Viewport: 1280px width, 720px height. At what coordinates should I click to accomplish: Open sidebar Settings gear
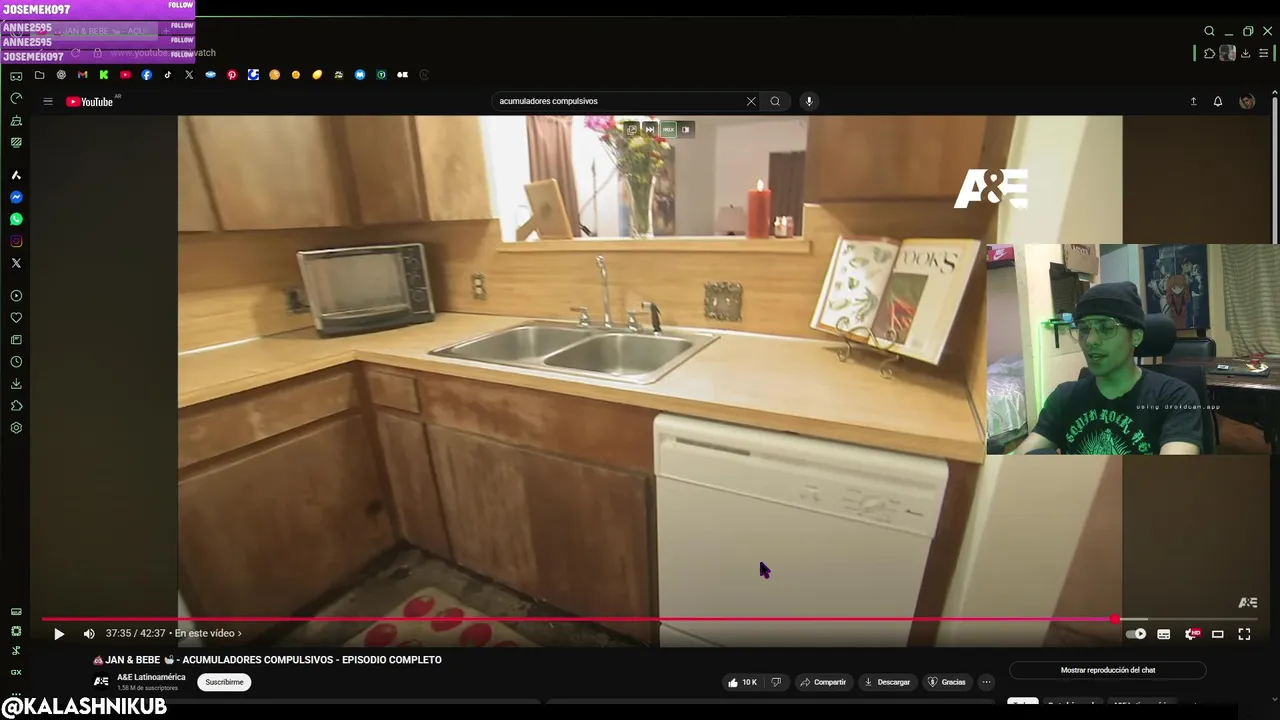(x=16, y=428)
